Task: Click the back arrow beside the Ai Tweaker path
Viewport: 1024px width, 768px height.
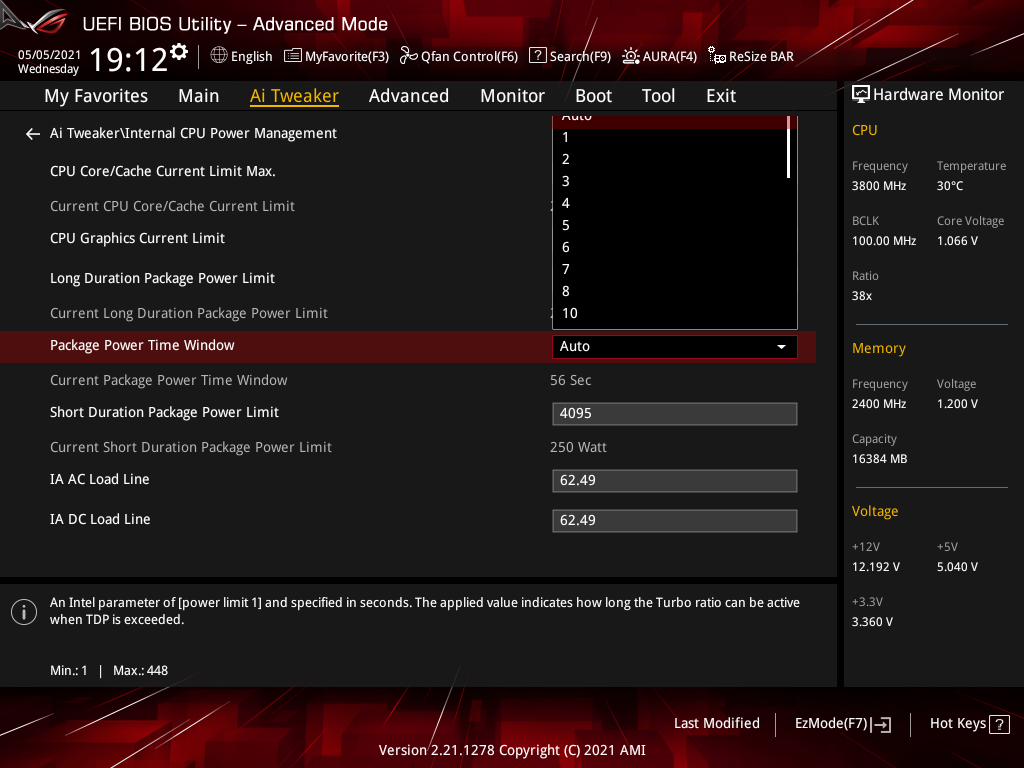Action: tap(33, 134)
